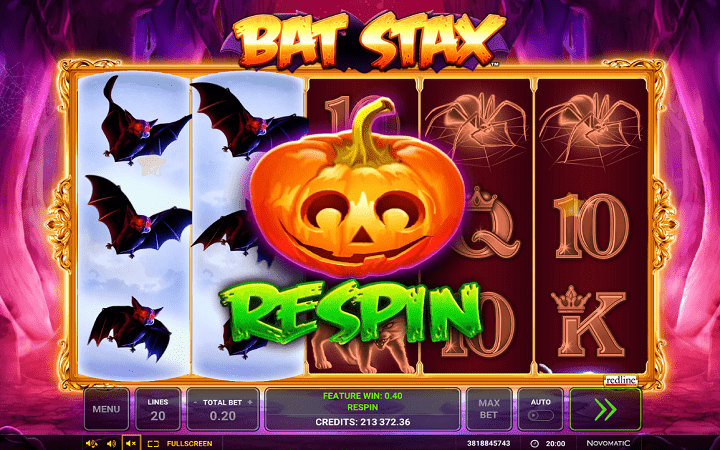
Task: Click the crowned K symbol on reel five
Action: point(588,322)
